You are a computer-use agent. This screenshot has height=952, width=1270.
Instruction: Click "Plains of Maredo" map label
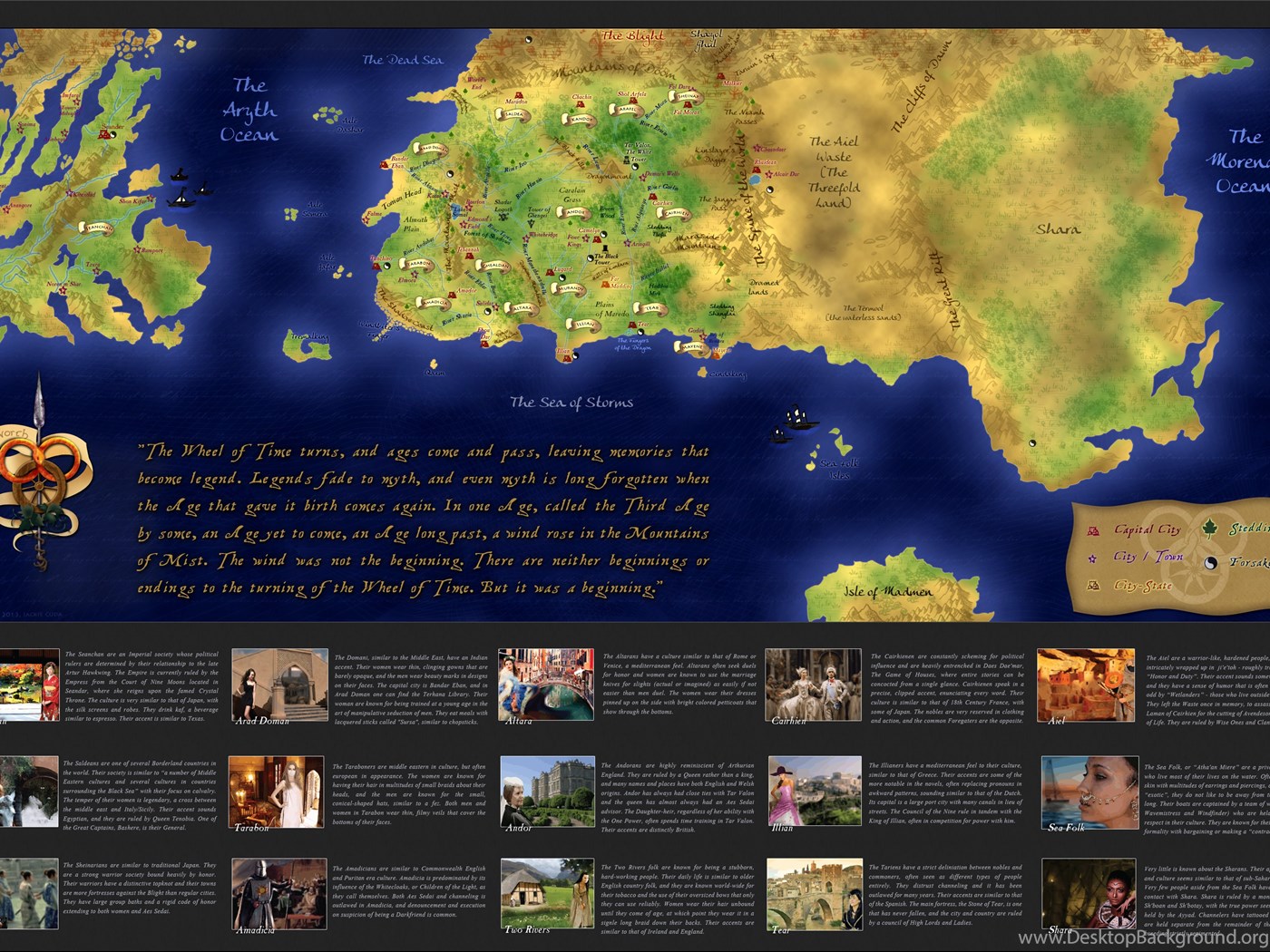(x=612, y=310)
